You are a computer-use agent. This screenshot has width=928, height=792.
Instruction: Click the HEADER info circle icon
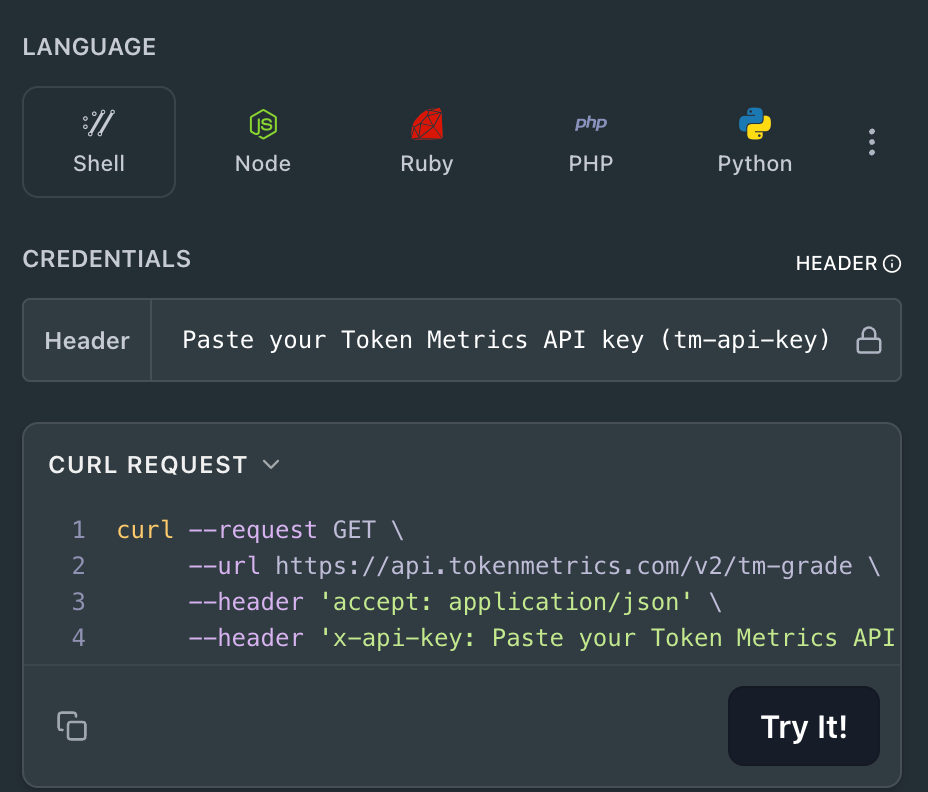[892, 263]
